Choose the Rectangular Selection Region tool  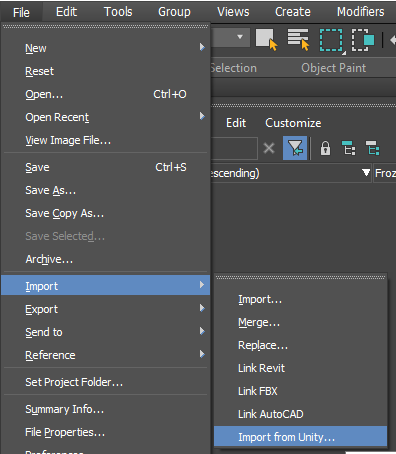[331, 40]
